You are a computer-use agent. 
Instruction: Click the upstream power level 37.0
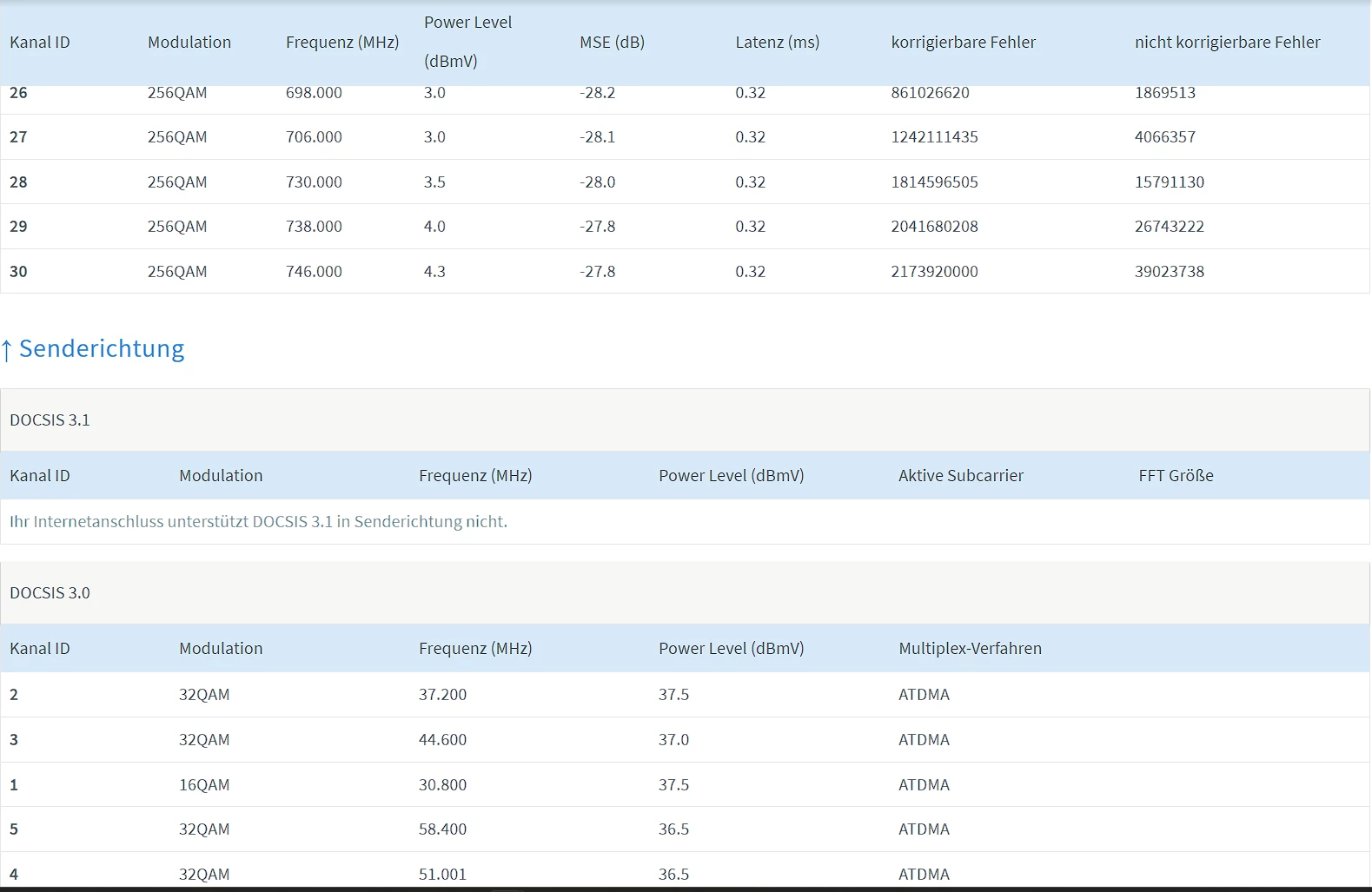tap(673, 740)
